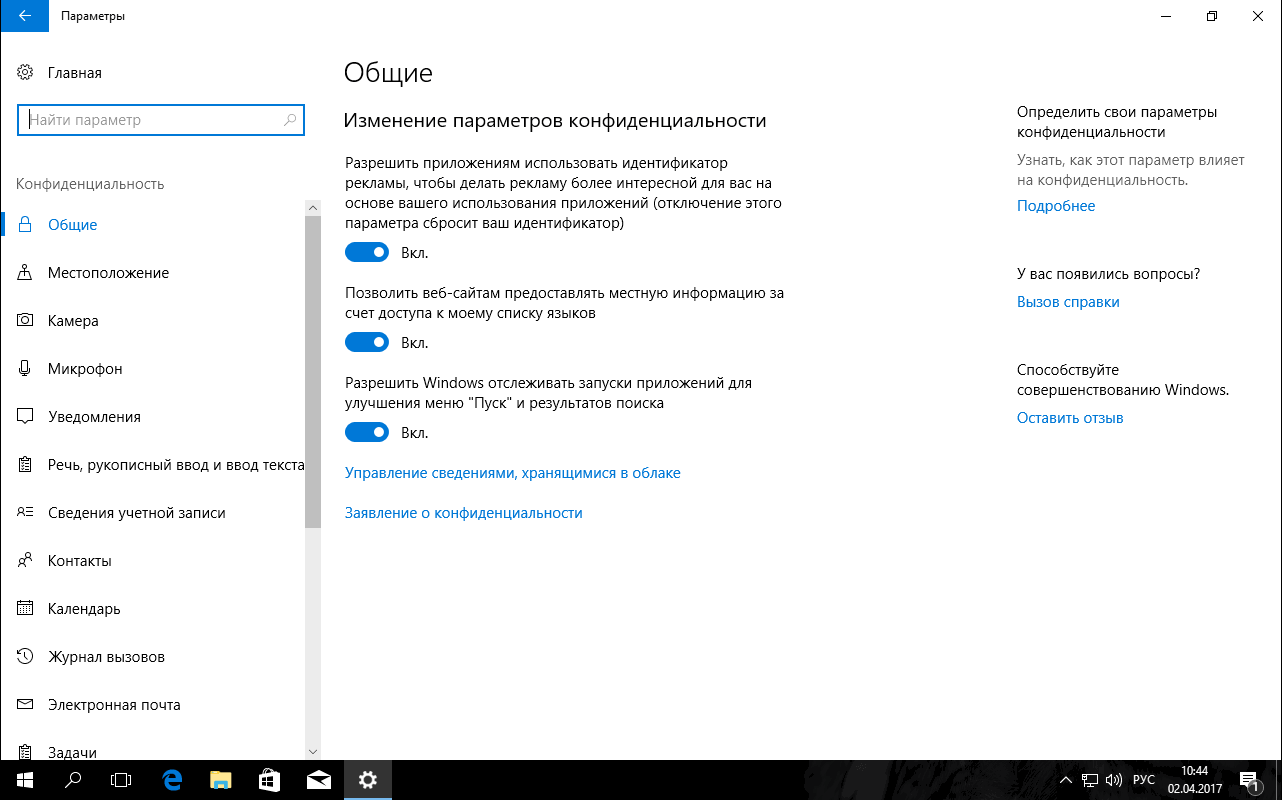Open the Mail app on the taskbar
1282x800 pixels.
[x=319, y=780]
